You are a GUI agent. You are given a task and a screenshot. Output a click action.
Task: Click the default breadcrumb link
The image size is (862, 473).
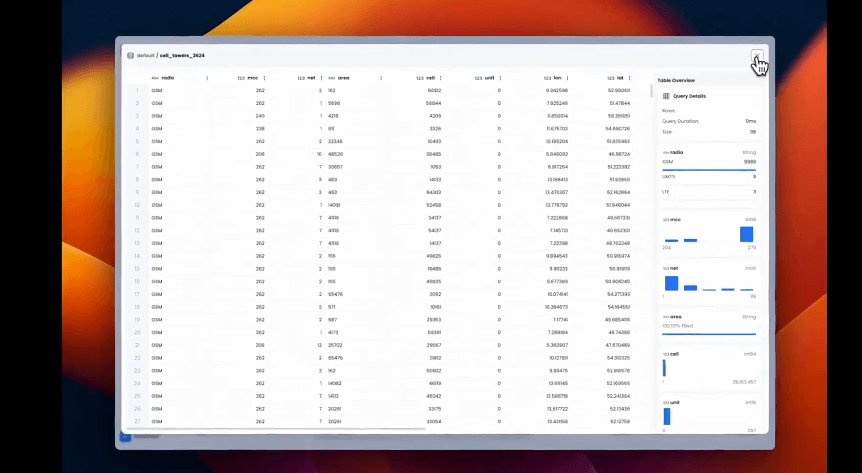(x=145, y=55)
